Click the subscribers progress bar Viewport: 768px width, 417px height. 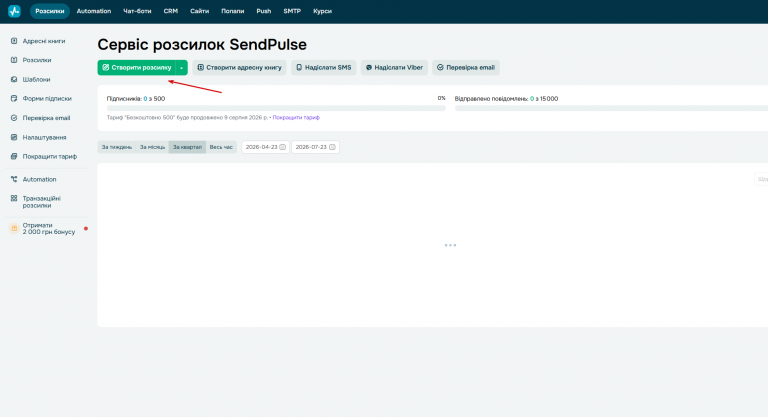pyautogui.click(x=276, y=108)
